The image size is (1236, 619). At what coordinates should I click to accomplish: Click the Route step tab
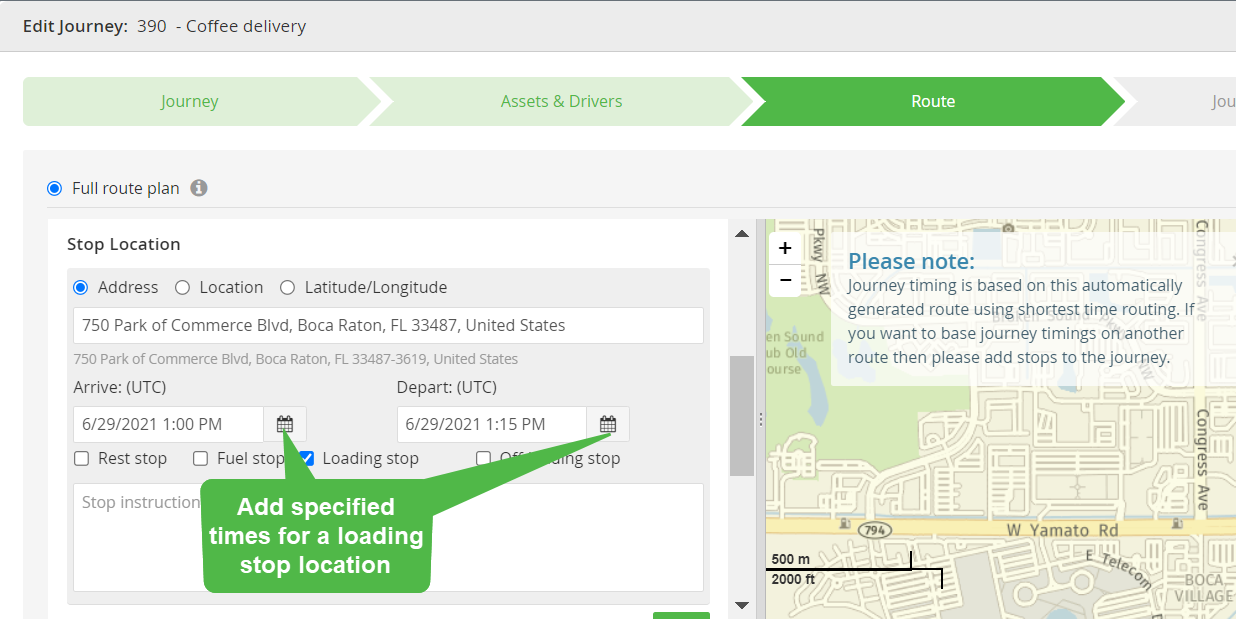tap(933, 101)
